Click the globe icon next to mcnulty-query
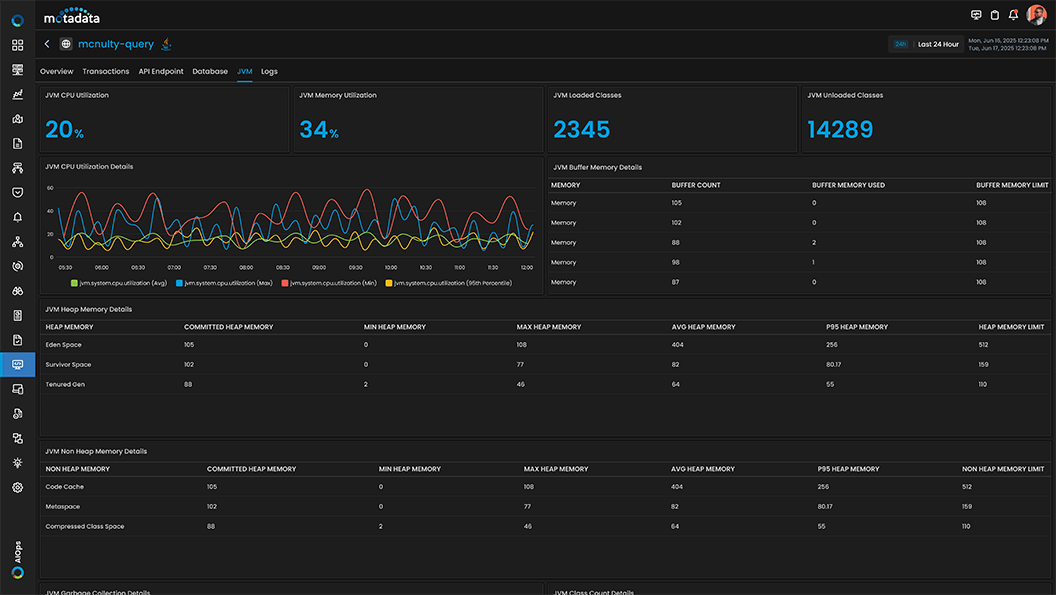Screen dimensions: 1056x595 point(66,44)
